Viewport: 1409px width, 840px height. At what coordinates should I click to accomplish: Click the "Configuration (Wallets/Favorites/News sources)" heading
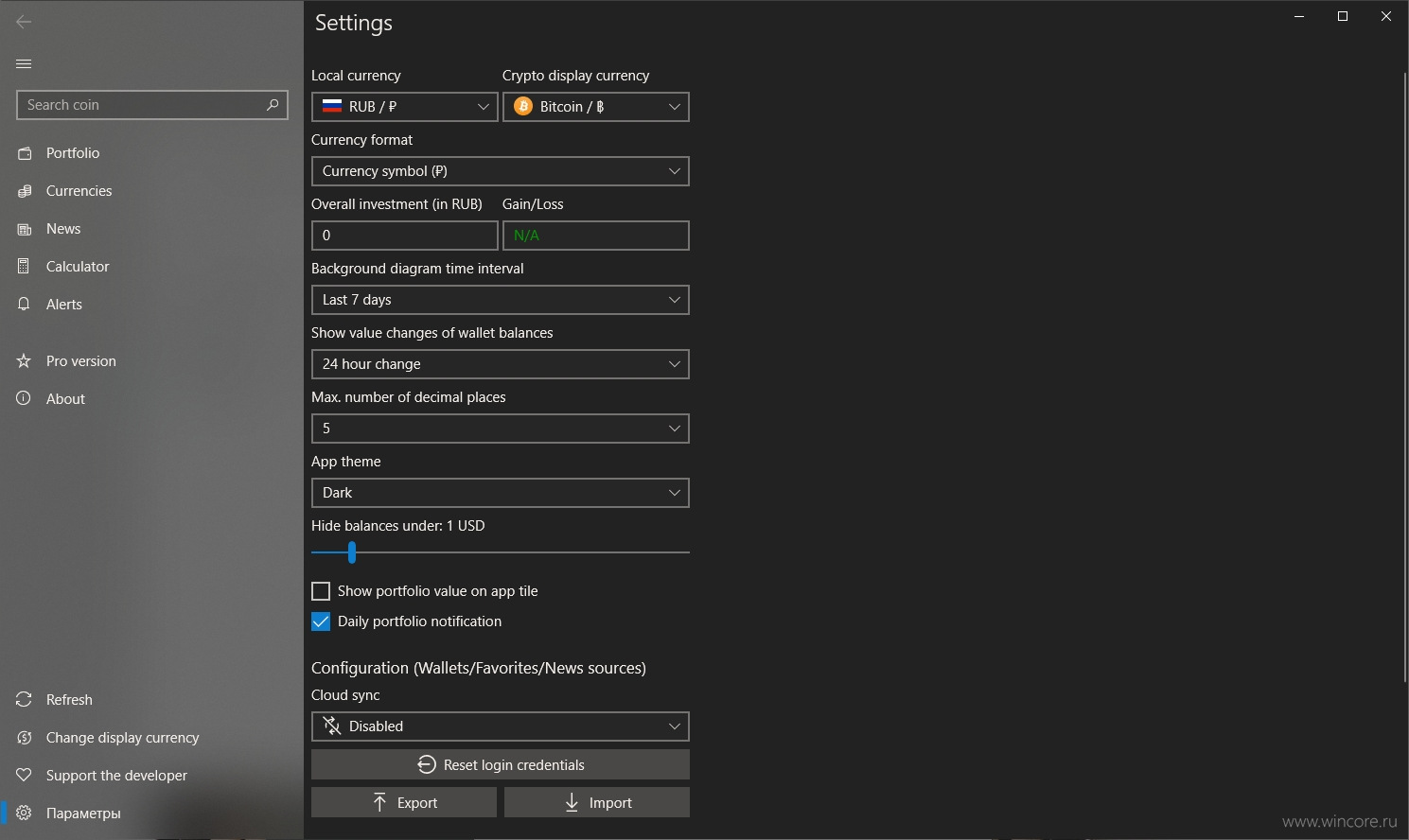click(x=479, y=668)
